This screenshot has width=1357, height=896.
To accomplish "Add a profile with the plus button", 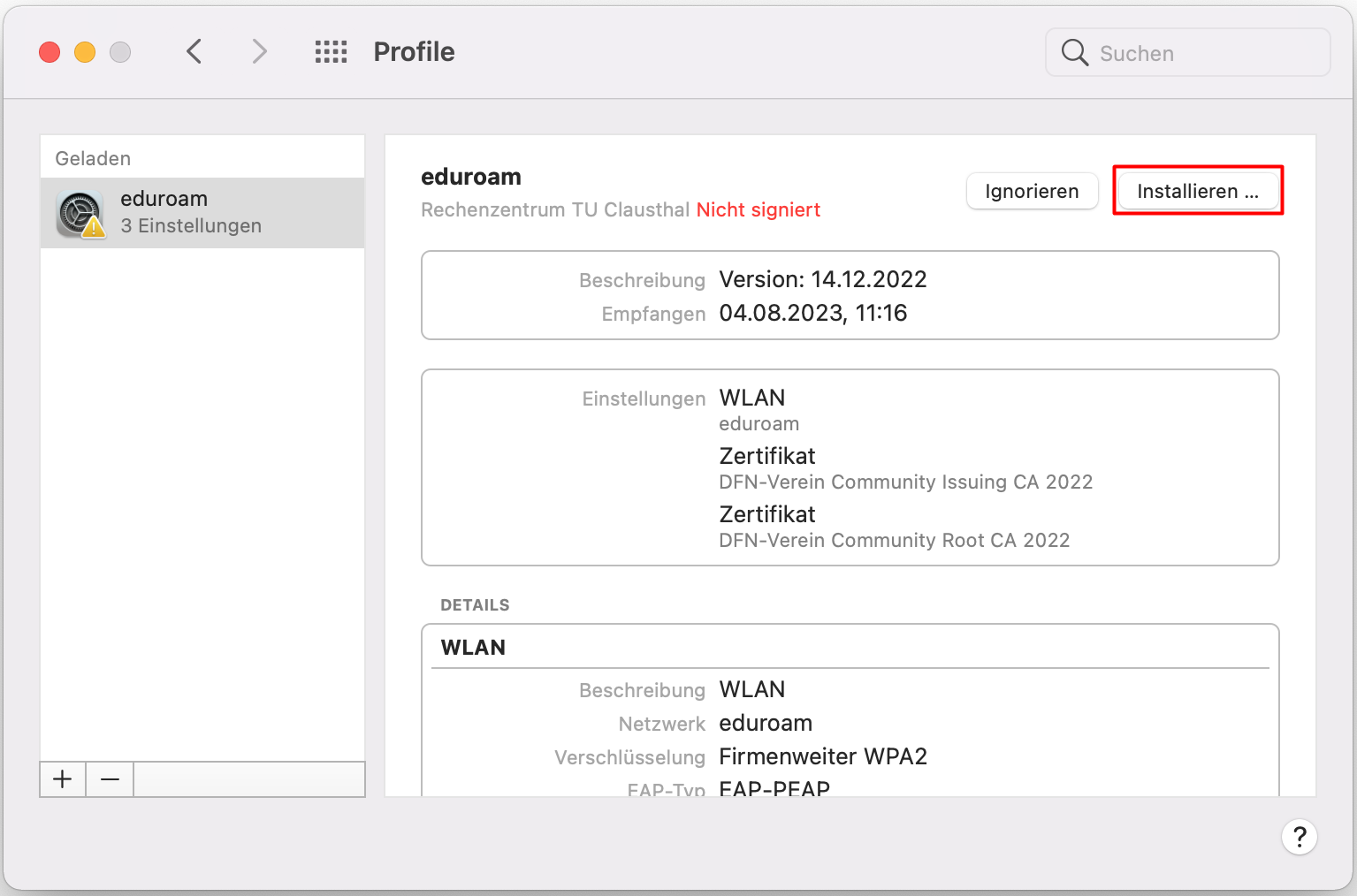I will point(63,779).
